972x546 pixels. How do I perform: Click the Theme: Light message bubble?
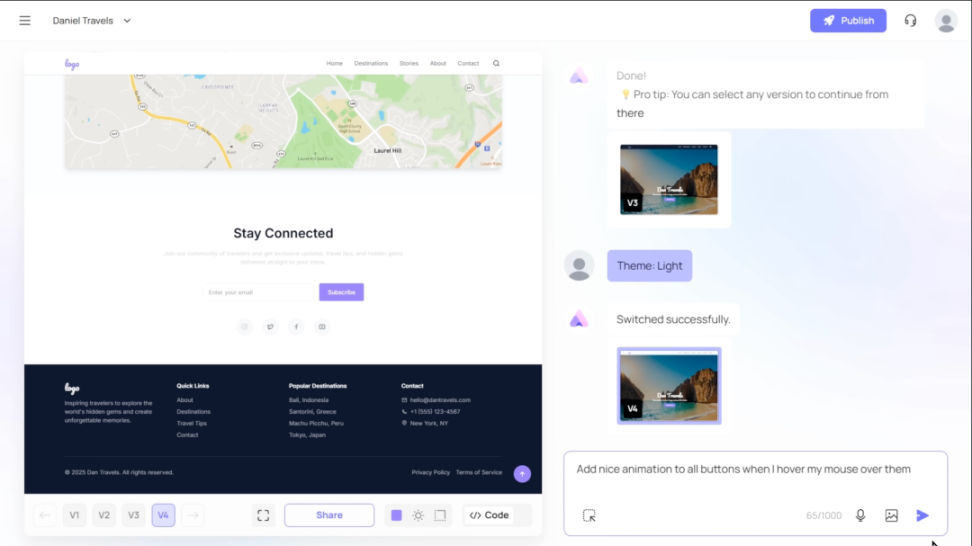pos(650,266)
